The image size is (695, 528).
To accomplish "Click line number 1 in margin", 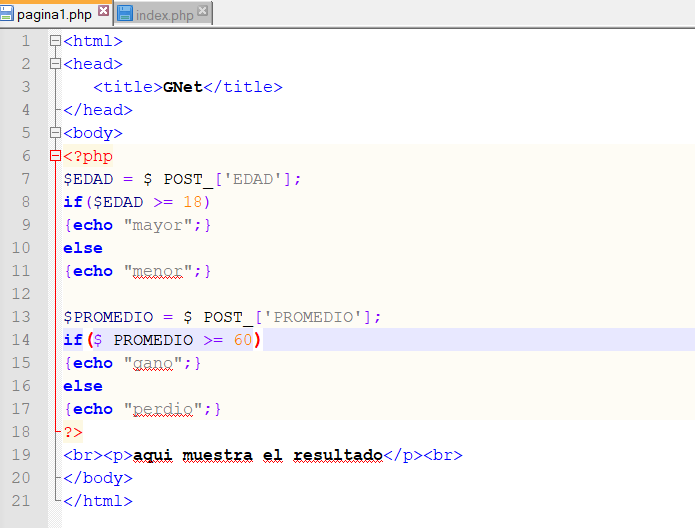I will (26, 41).
